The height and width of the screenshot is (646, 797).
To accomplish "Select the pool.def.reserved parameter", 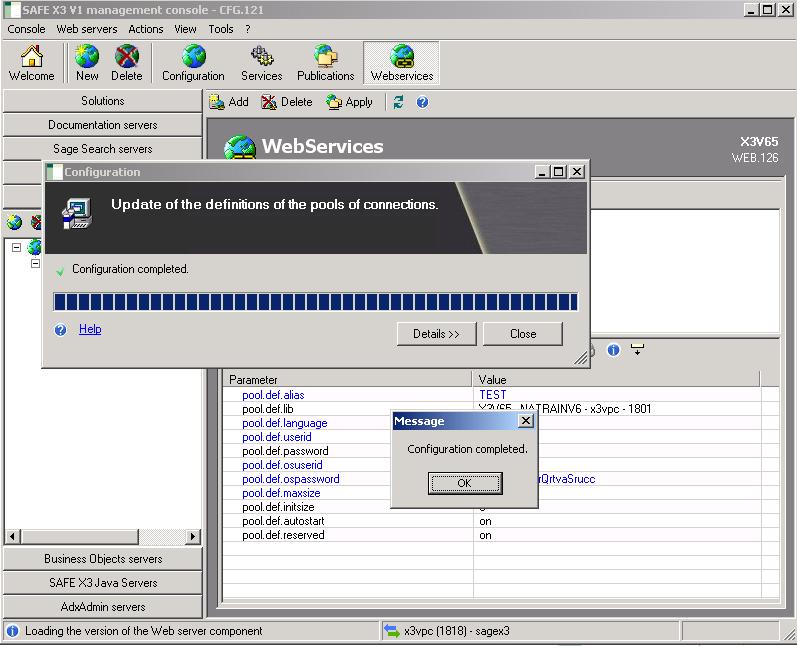I will pos(283,535).
